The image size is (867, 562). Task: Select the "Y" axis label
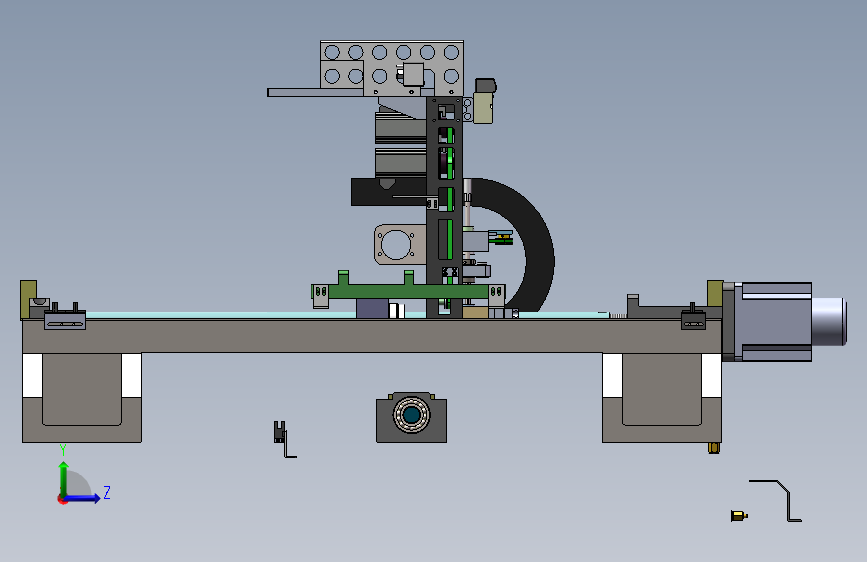63,450
